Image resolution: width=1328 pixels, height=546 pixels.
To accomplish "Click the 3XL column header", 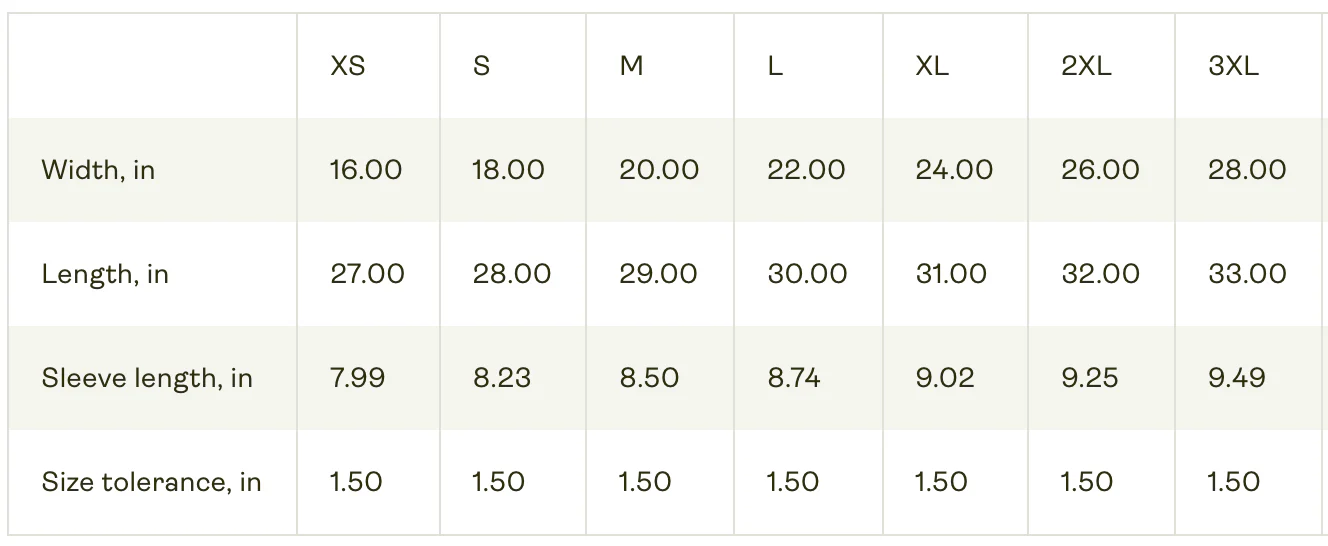I will coord(1233,66).
